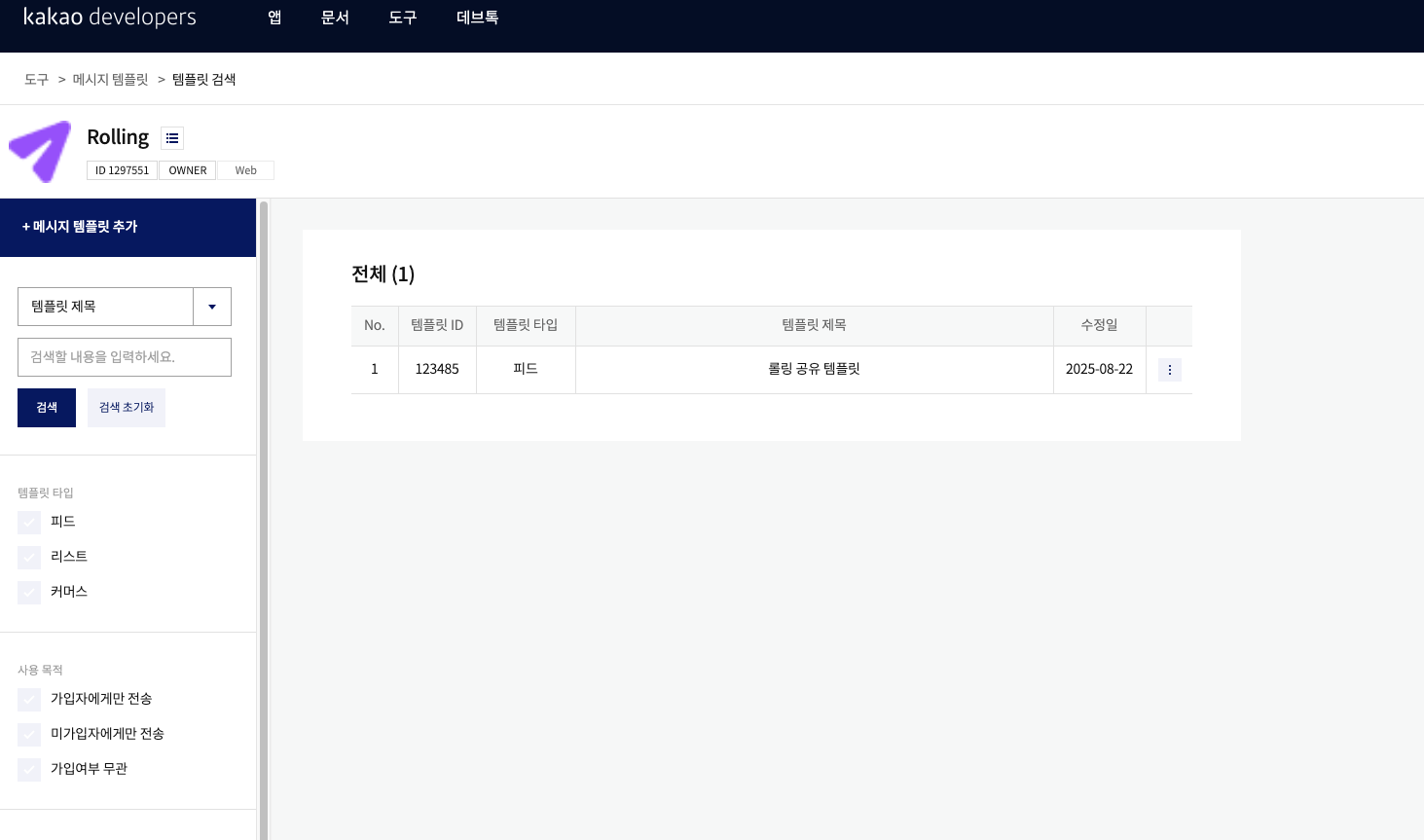Screen dimensions: 1424x840
Task: Uncheck the 커머스 template type filter
Action: point(28,591)
